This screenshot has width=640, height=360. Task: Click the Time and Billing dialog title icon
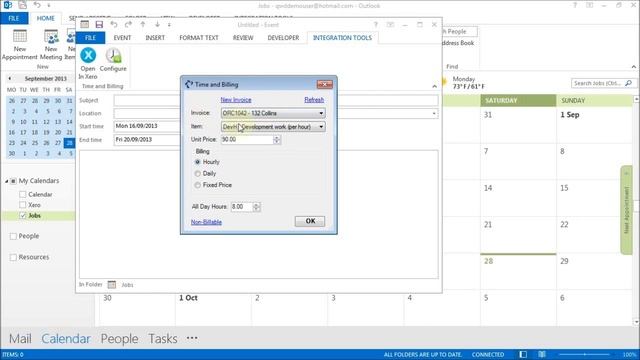[189, 84]
